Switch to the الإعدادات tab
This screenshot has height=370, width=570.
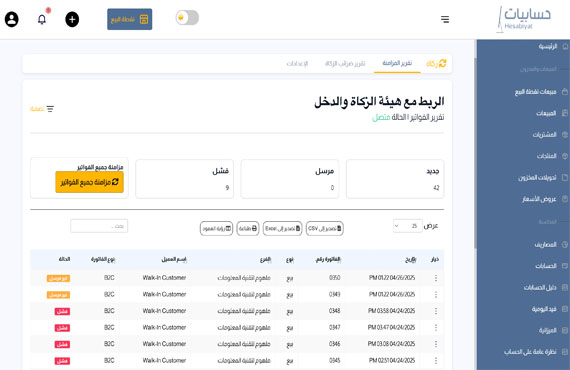point(297,64)
